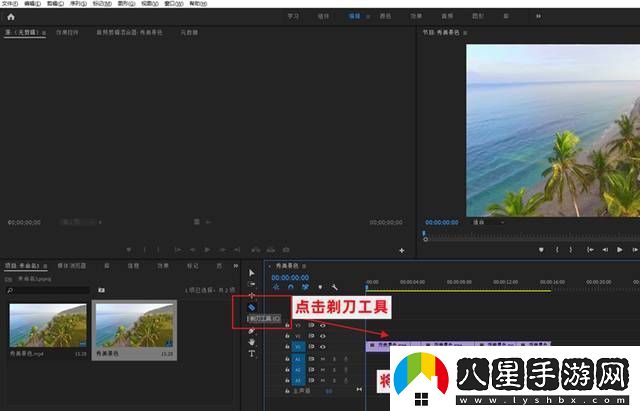
Task: Click Program monitor playhead marker
Action: pyautogui.click(x=424, y=233)
